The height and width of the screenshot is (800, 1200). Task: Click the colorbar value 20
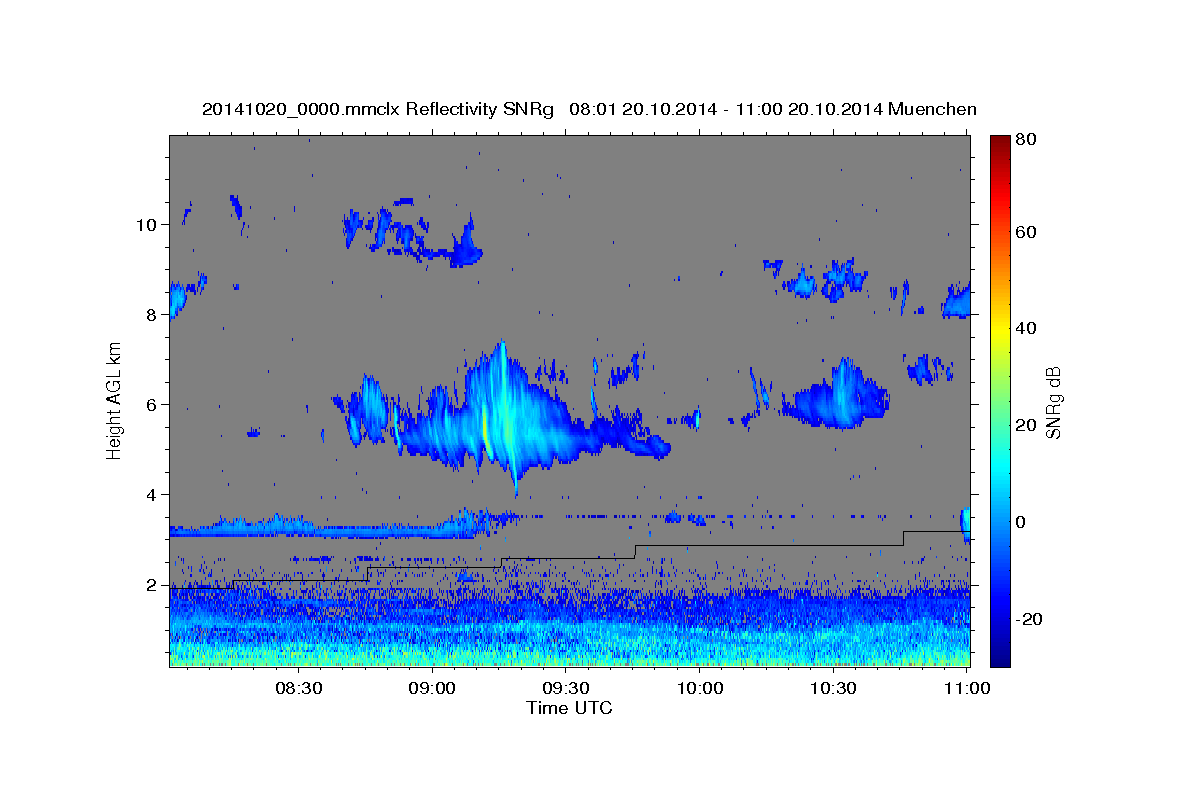[x=1028, y=425]
